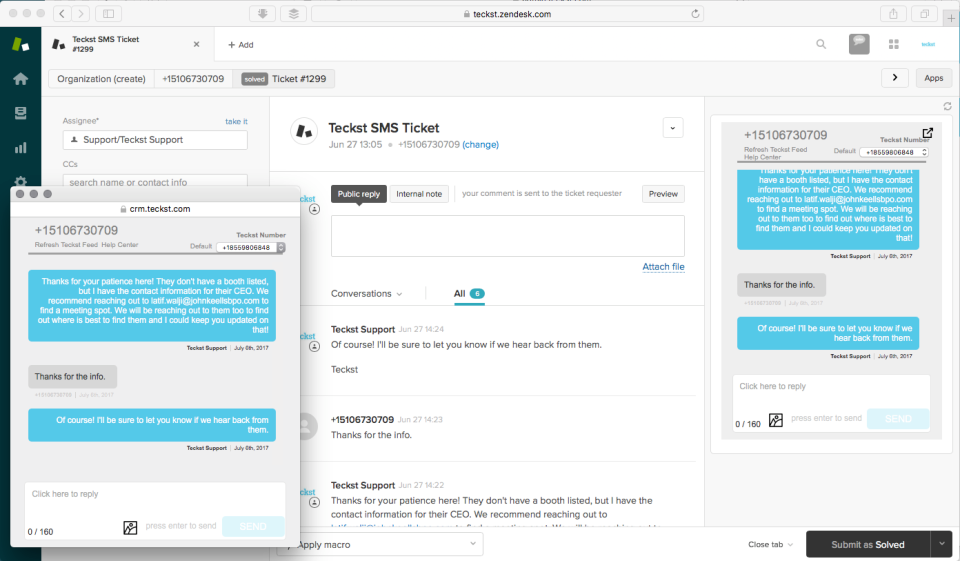Click SEND button in crm.teckst.com window
This screenshot has height=561, width=960.
click(x=253, y=526)
